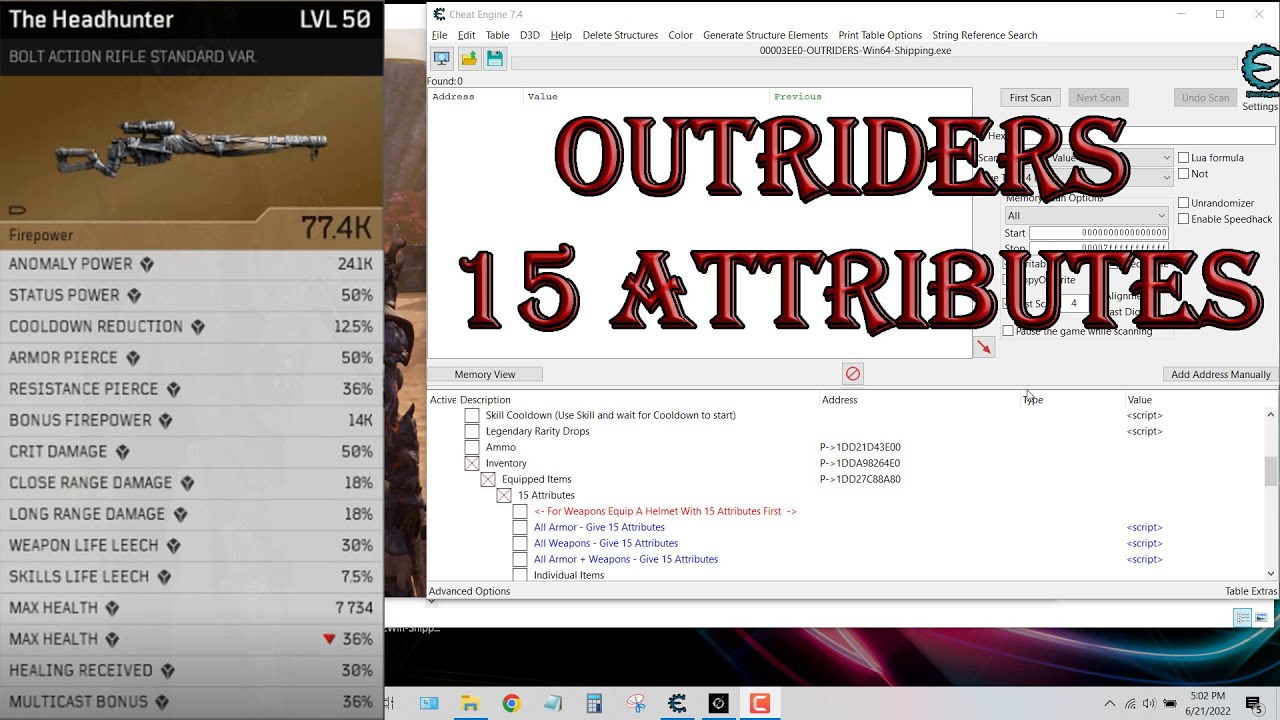
Task: Click the diamond icon beside CRIT DAMAGE
Action: click(122, 452)
